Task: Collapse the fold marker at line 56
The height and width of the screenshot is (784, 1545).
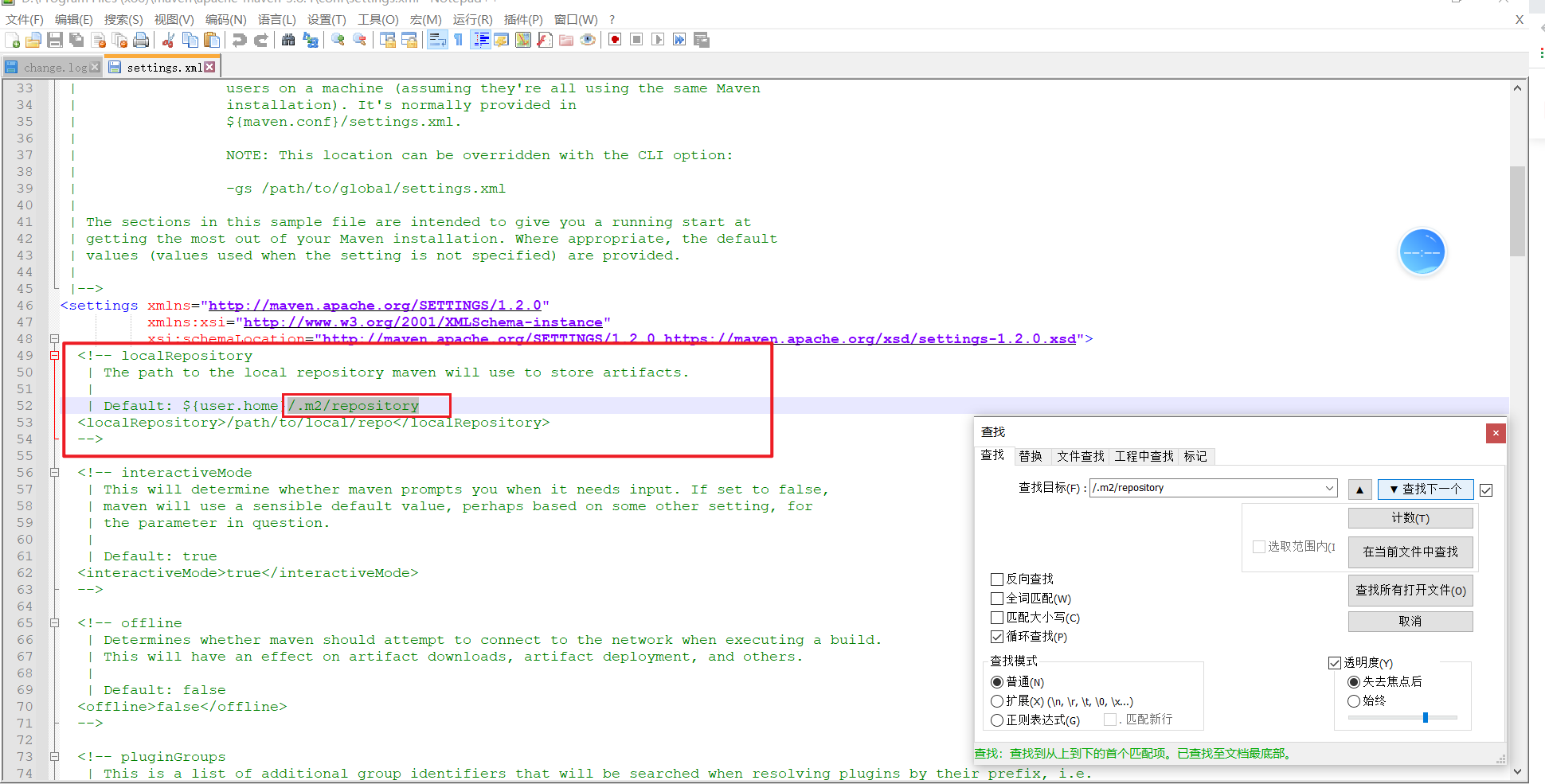Action: click(55, 473)
